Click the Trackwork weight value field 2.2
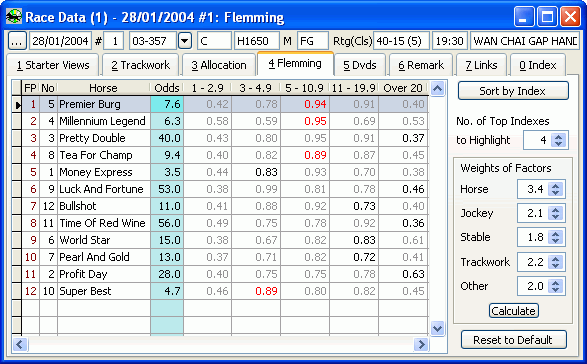This screenshot has width=587, height=364. click(x=533, y=262)
